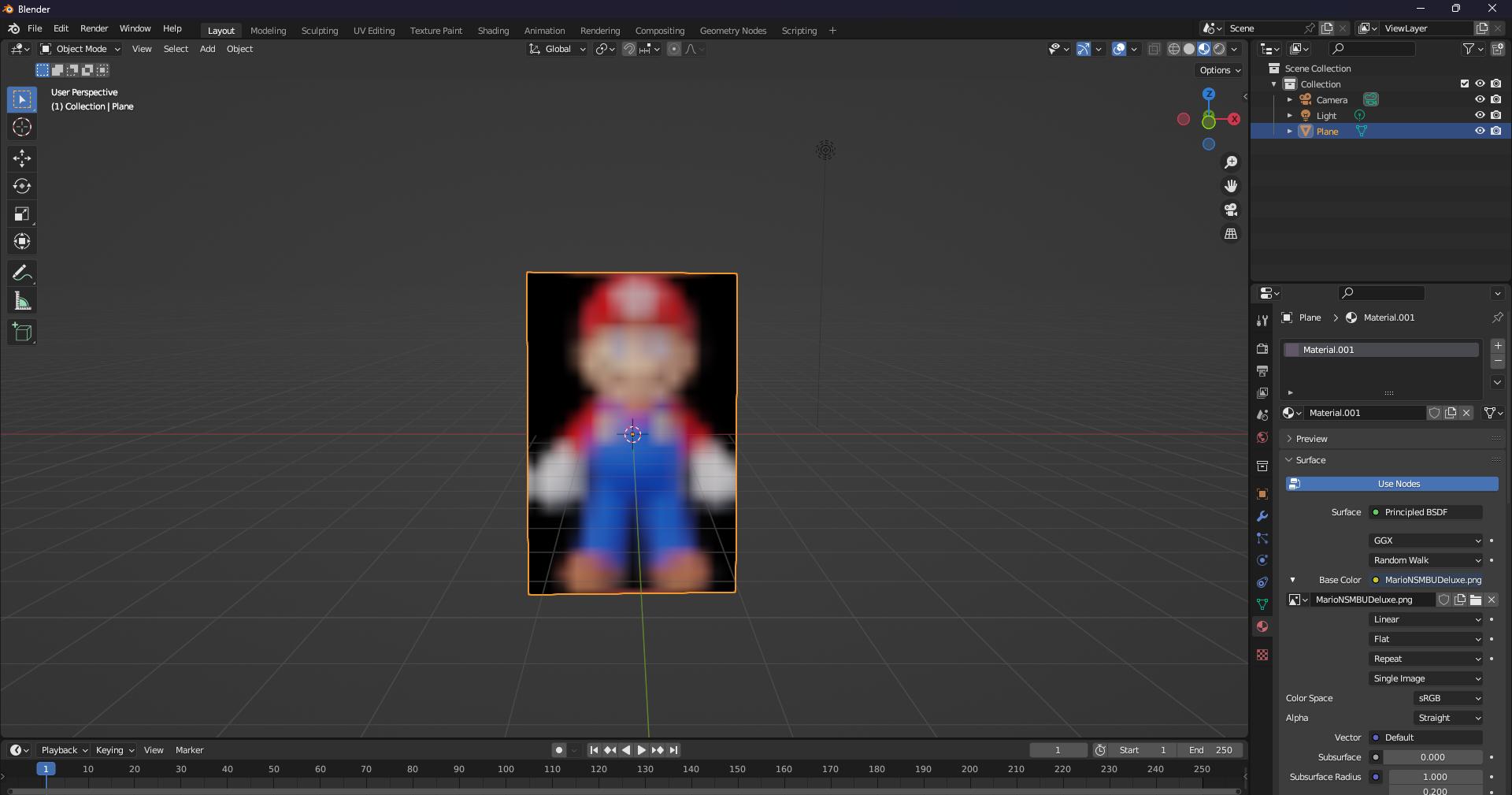Switch to rendered viewport shading
The image size is (1512, 795).
pos(1219,49)
